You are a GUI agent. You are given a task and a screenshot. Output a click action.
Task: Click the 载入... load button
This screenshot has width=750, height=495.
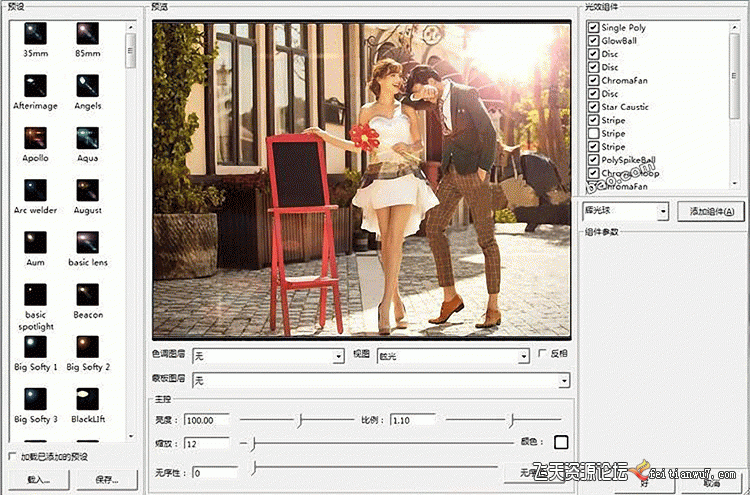pyautogui.click(x=39, y=480)
